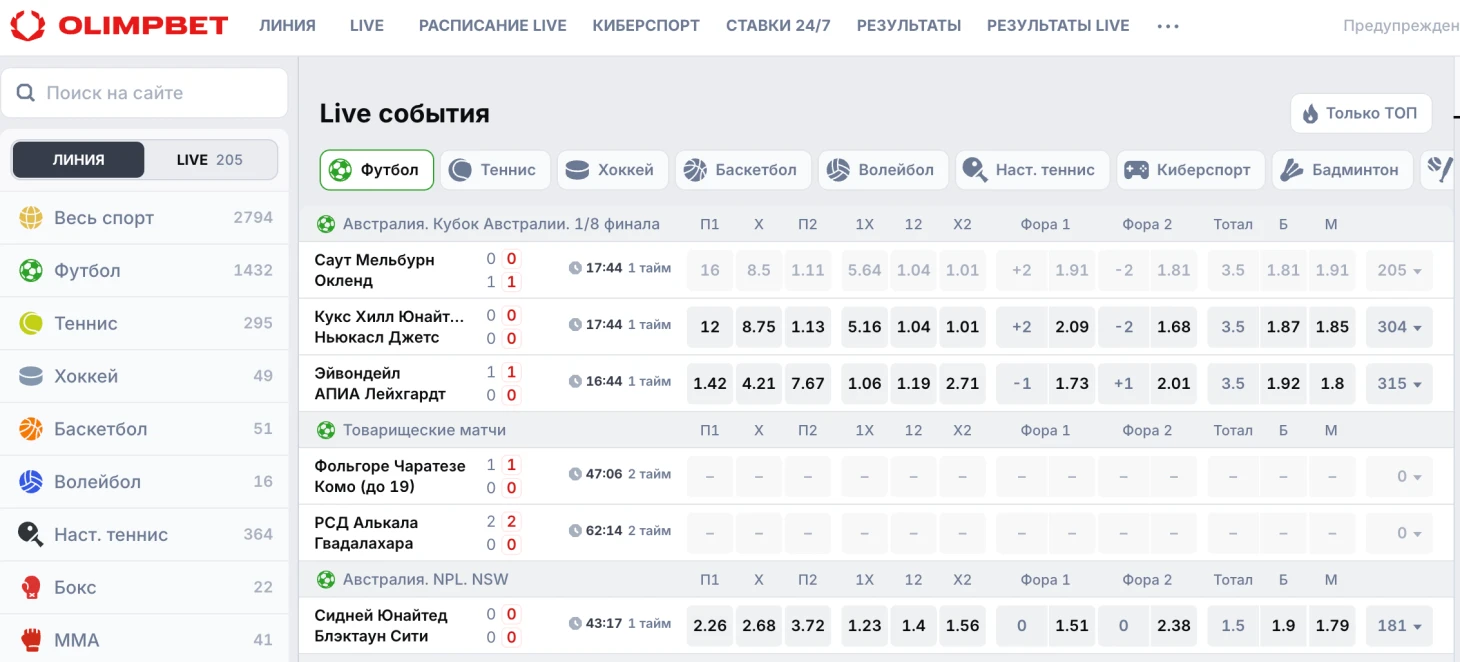Screen dimensions: 1460x662
Task: Click the clock icon in Саут Мельбурн row
Action: [x=575, y=268]
